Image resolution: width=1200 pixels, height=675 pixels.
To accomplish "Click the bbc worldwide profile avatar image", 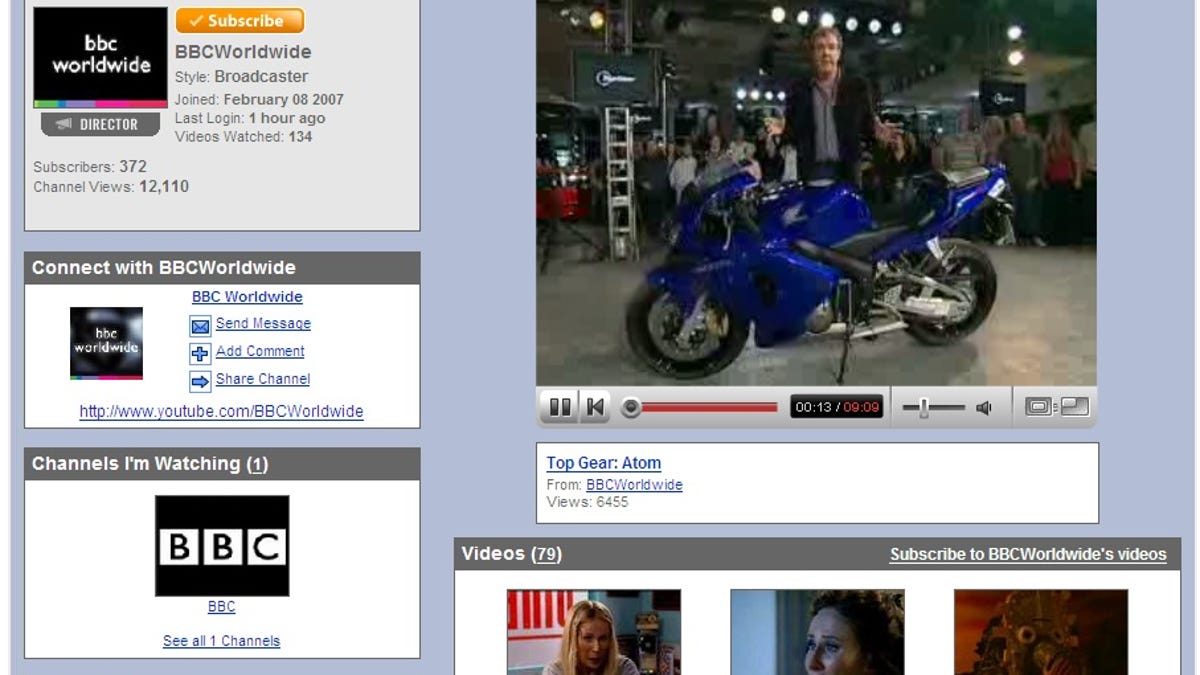I will (x=100, y=57).
